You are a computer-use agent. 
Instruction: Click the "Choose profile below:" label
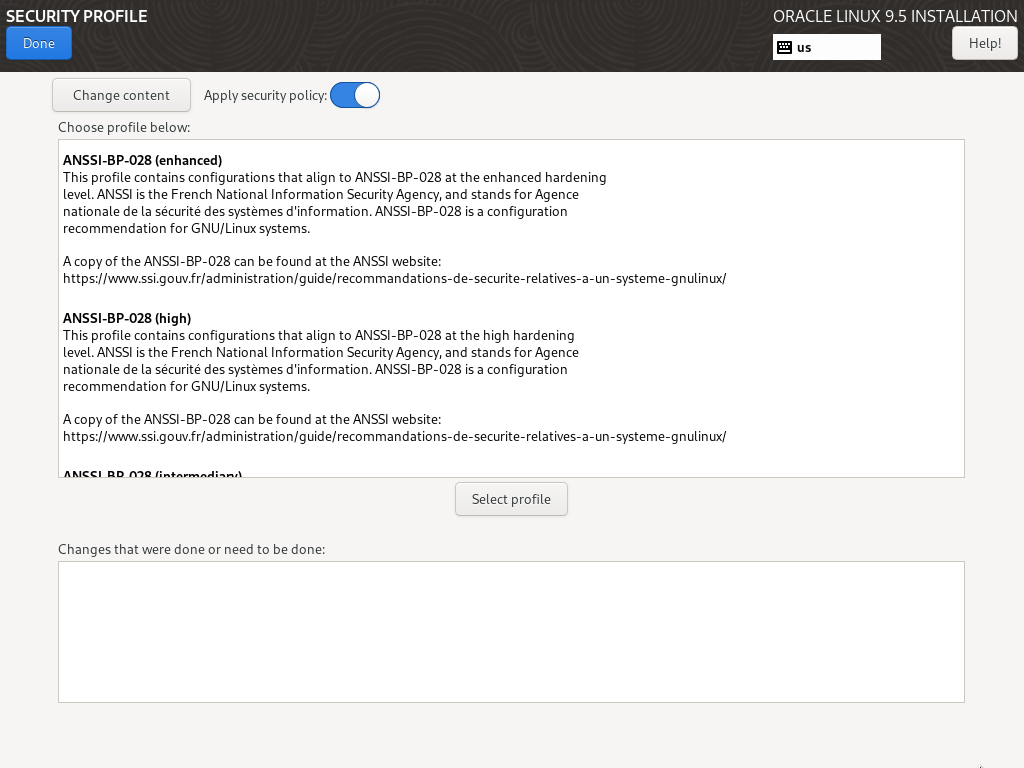coord(124,127)
